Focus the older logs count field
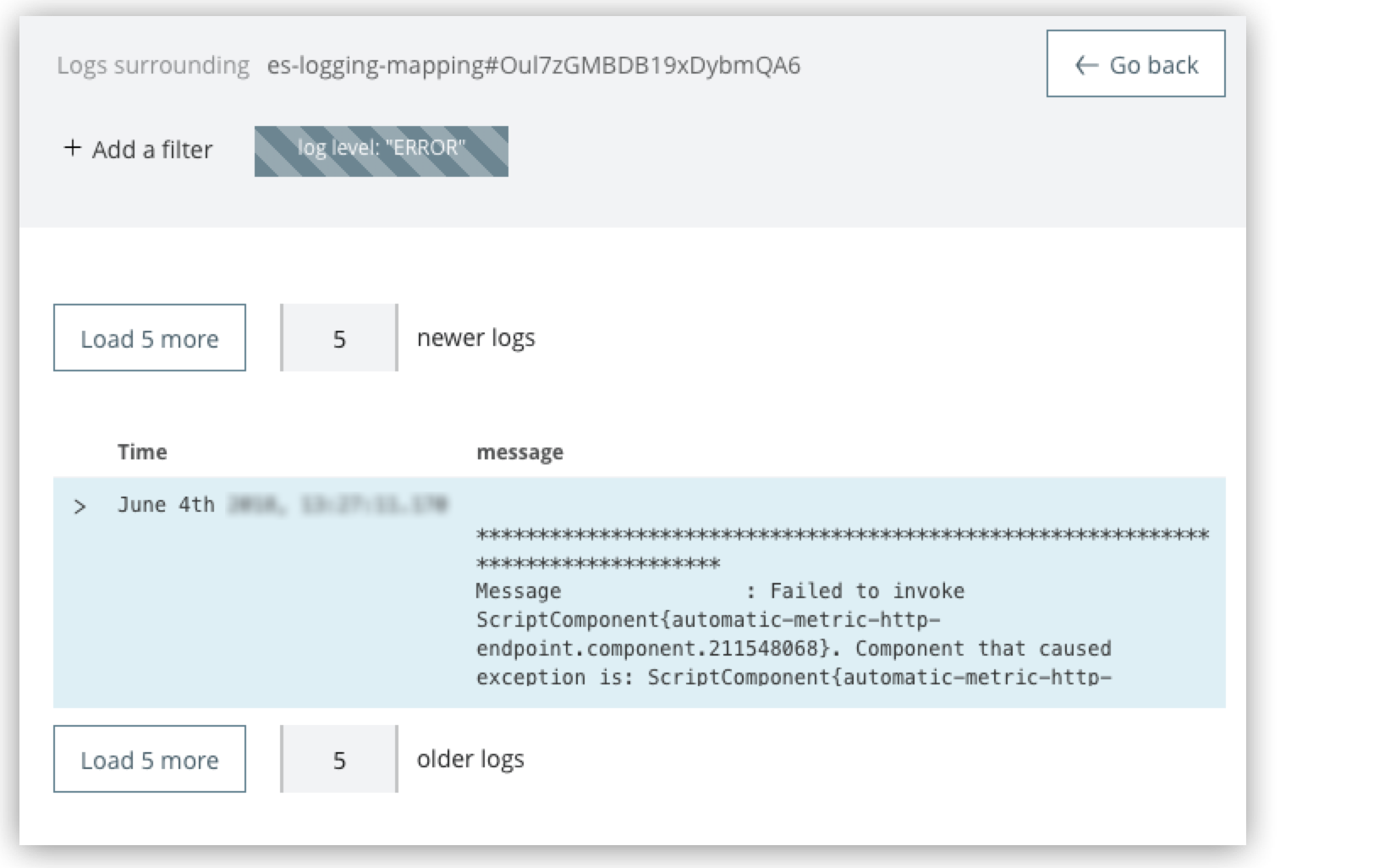 coord(339,759)
